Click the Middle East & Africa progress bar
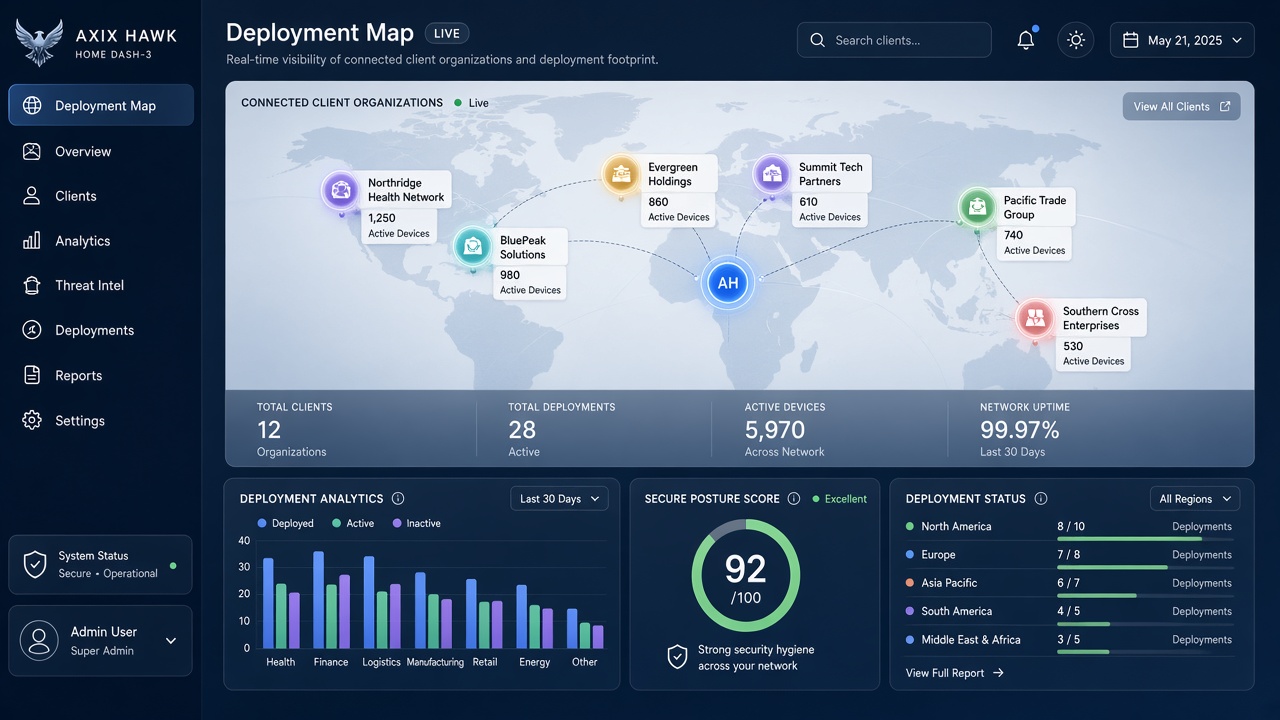This screenshot has height=720, width=1280. coord(1145,652)
